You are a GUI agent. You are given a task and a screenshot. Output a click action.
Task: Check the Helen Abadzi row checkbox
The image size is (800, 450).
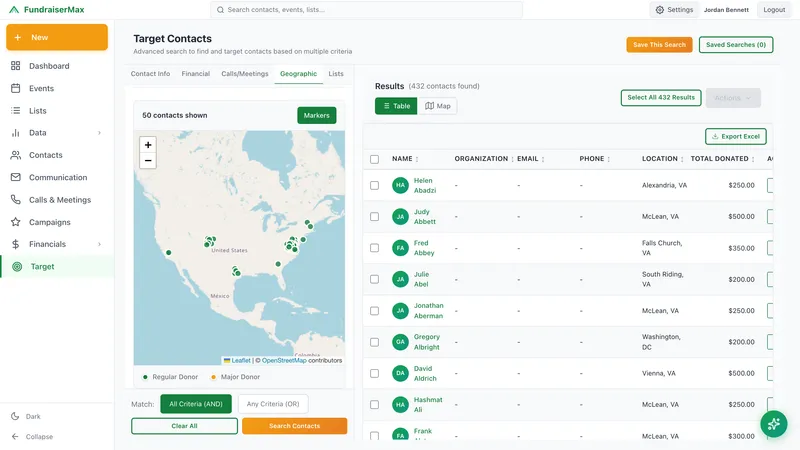point(374,185)
